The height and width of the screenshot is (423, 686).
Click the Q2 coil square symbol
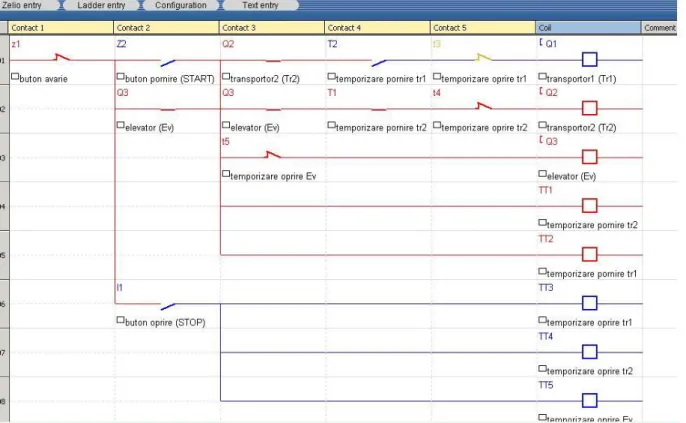pyautogui.click(x=589, y=108)
